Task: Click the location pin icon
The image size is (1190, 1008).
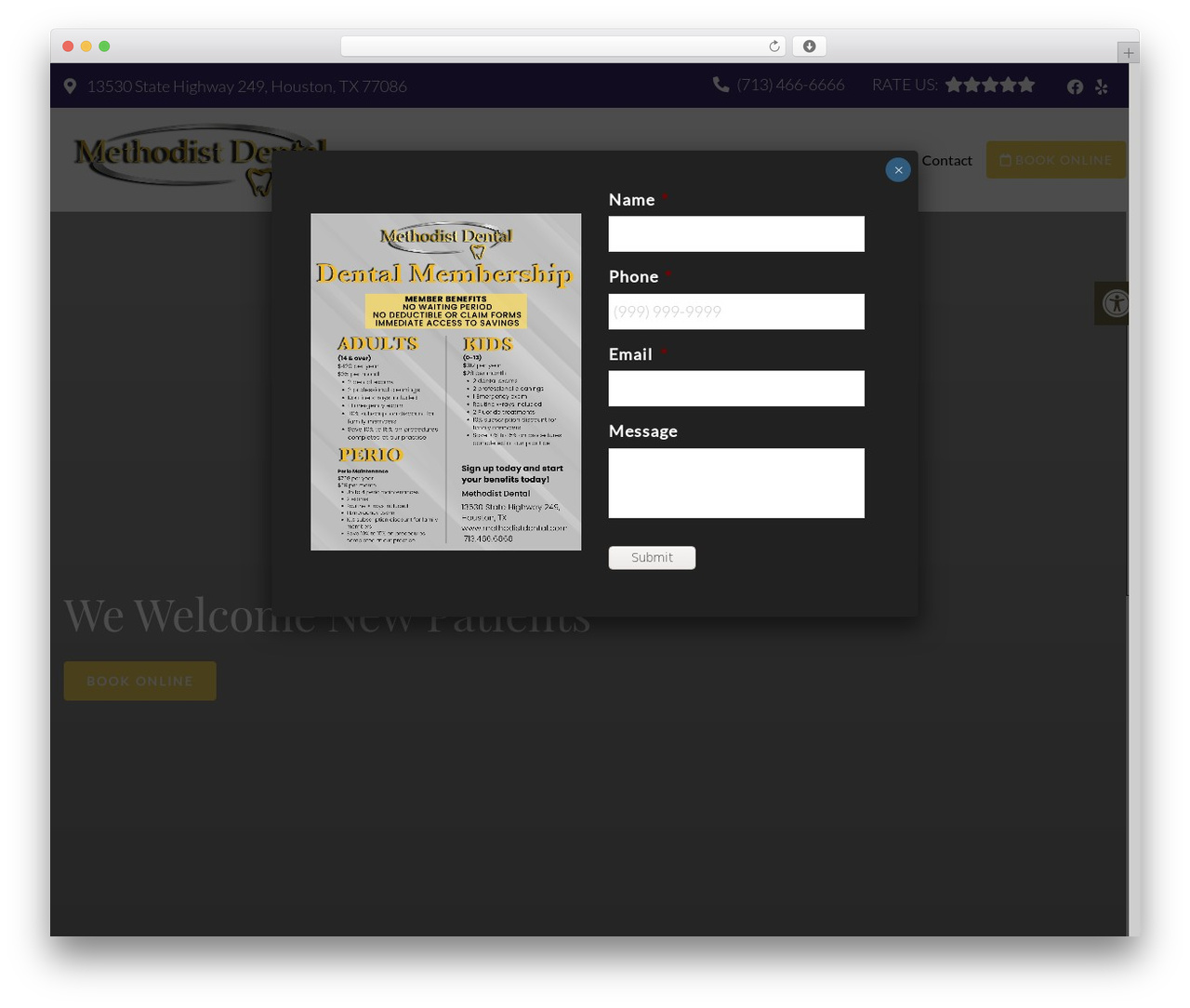Action: point(70,86)
